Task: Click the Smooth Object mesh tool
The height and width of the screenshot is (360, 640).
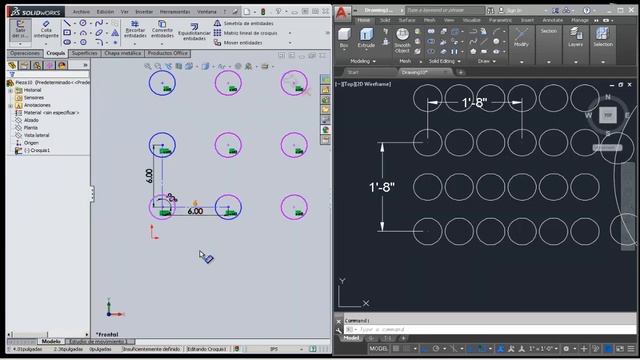Action: (x=402, y=41)
